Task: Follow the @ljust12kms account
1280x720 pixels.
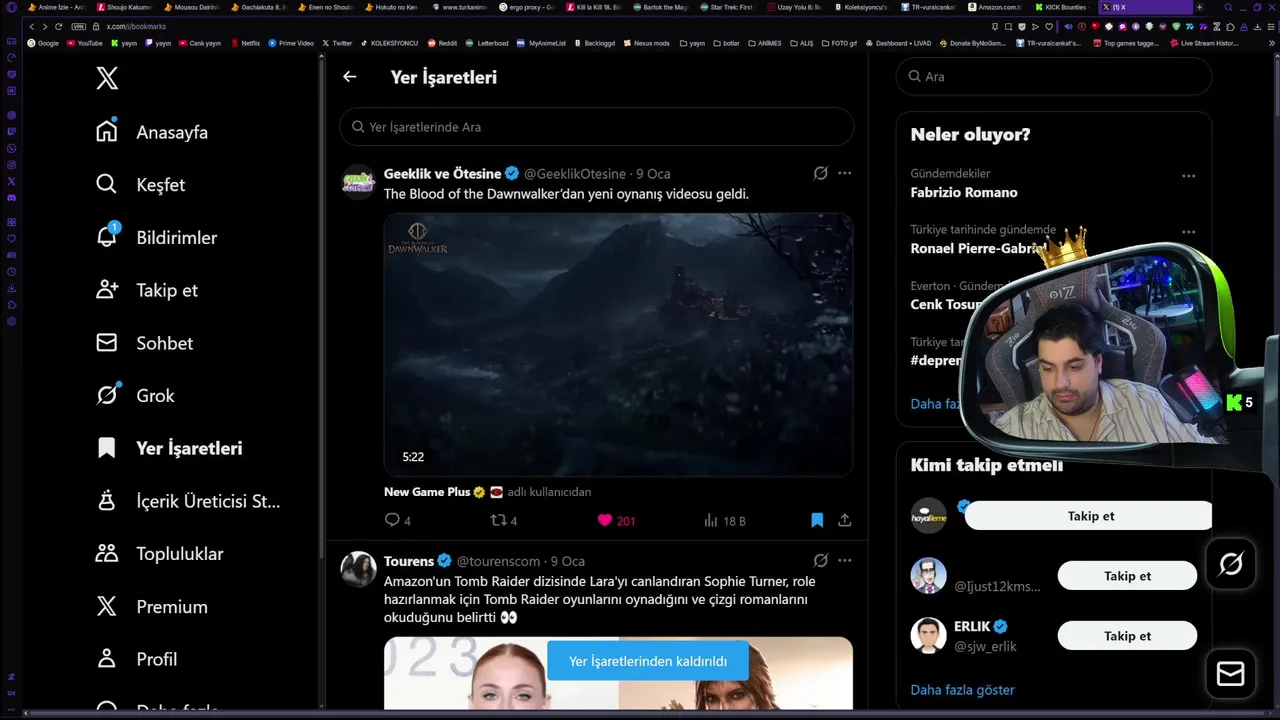Action: point(1127,576)
